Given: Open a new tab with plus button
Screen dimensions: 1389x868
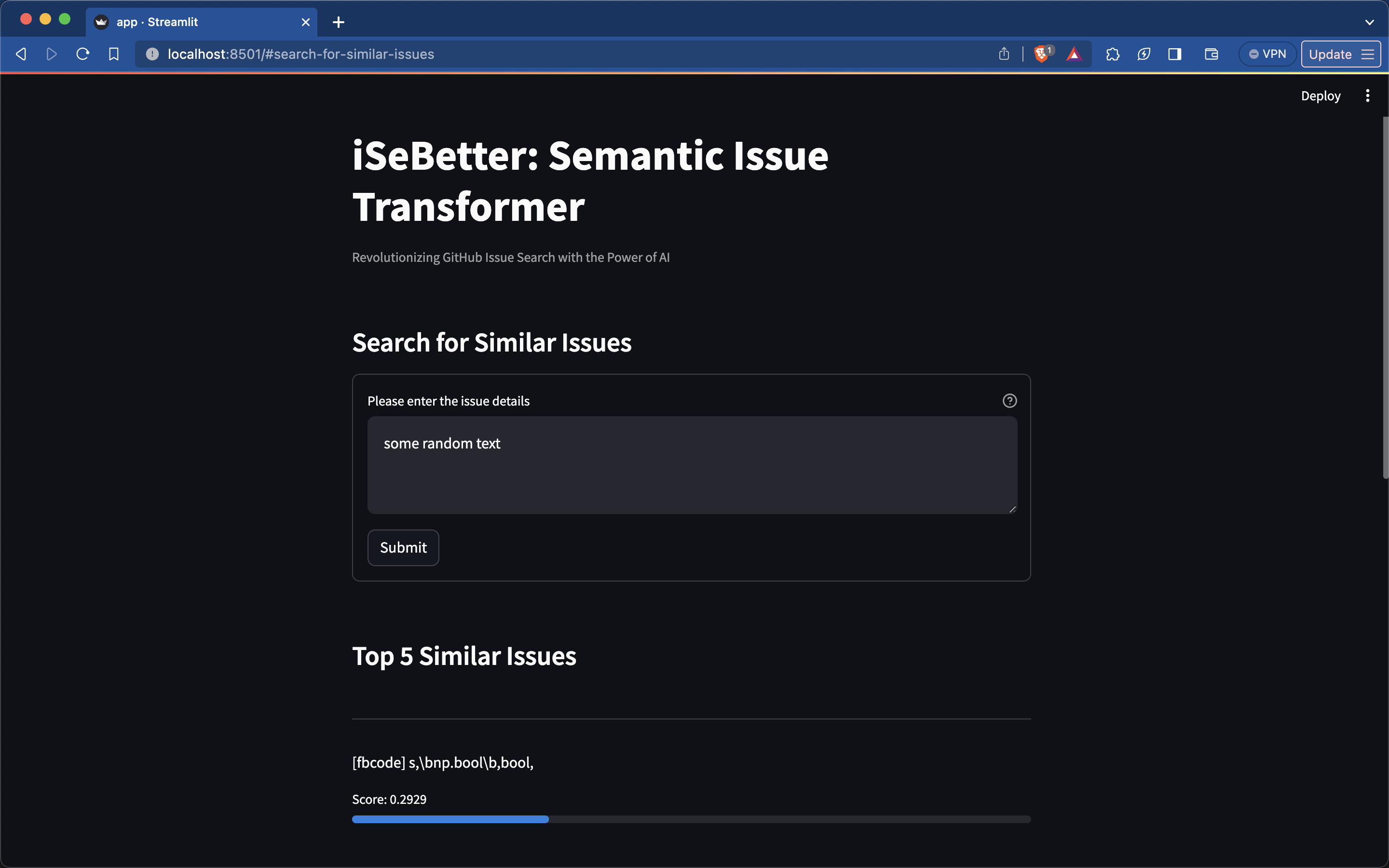Looking at the screenshot, I should coord(339,22).
